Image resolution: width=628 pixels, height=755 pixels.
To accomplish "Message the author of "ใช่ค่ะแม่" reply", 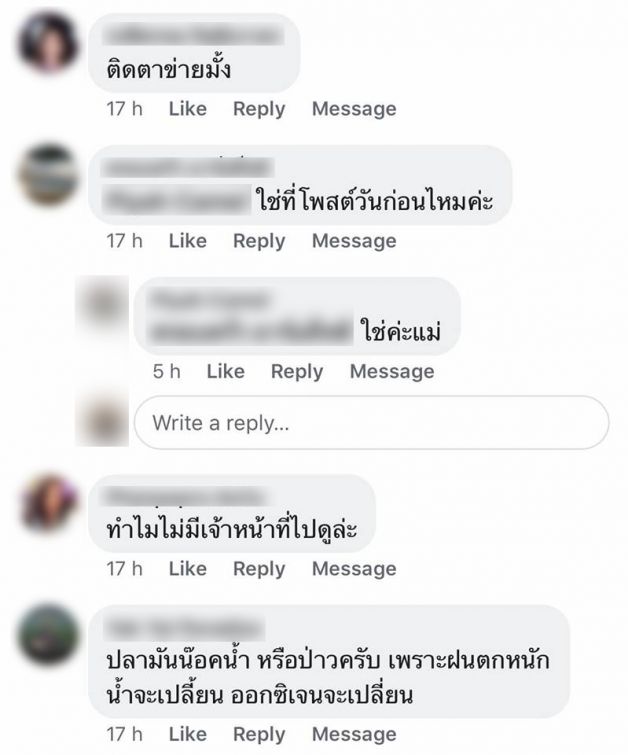I will 392,372.
